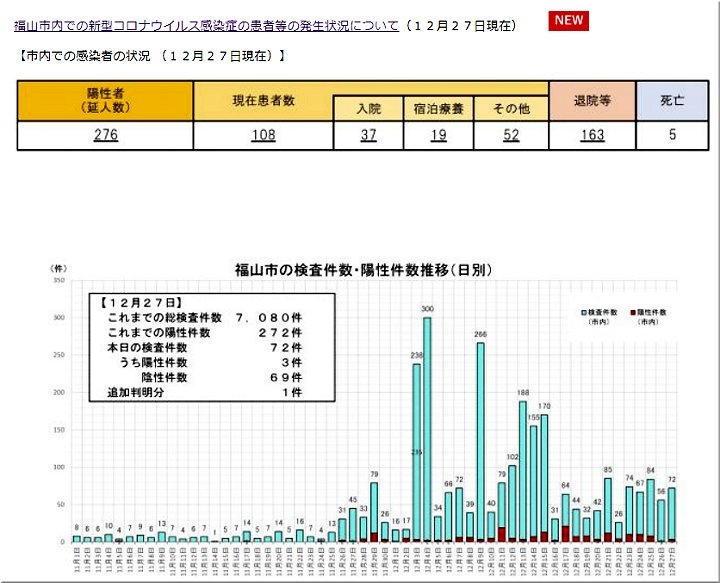Click the chart title 福山市の検査件数・陽性件数推移

362,270
